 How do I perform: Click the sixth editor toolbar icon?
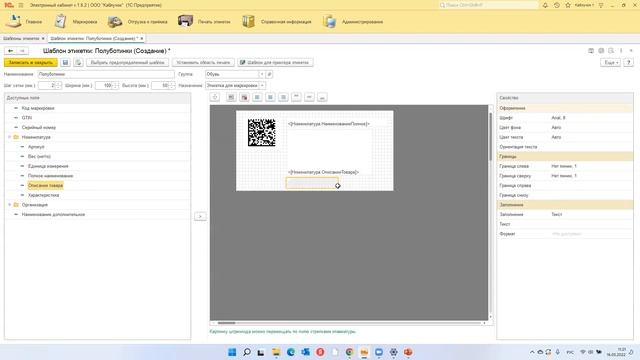[283, 97]
